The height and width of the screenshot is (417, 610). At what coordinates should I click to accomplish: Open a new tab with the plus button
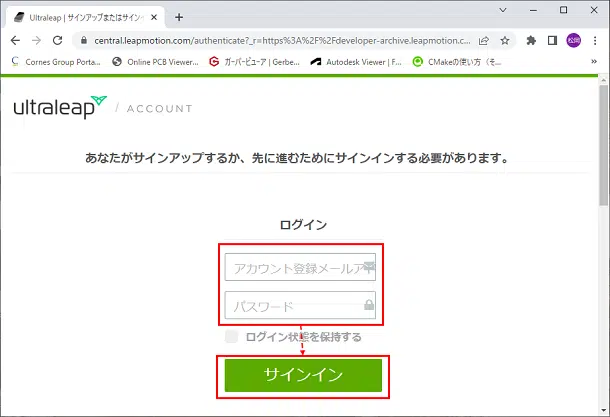click(179, 16)
